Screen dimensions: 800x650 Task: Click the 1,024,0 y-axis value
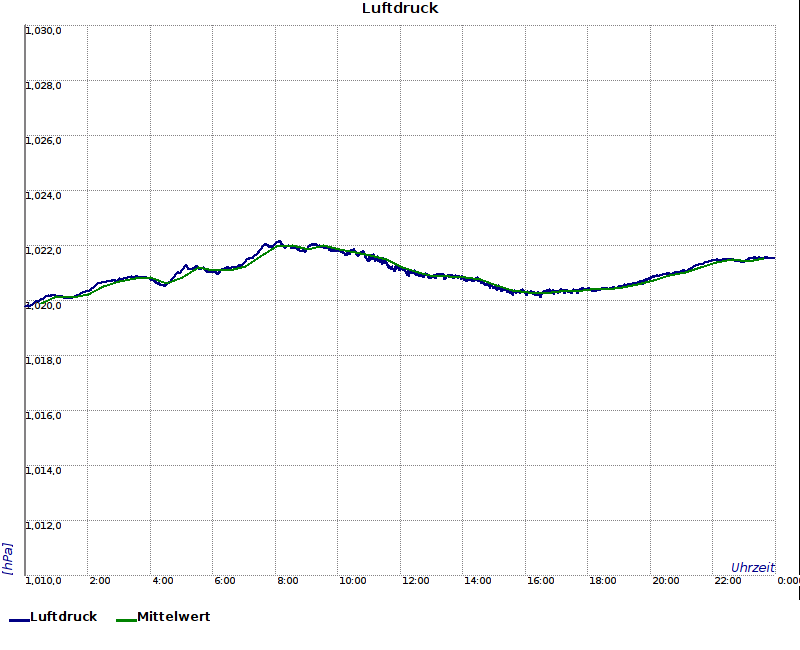43,196
